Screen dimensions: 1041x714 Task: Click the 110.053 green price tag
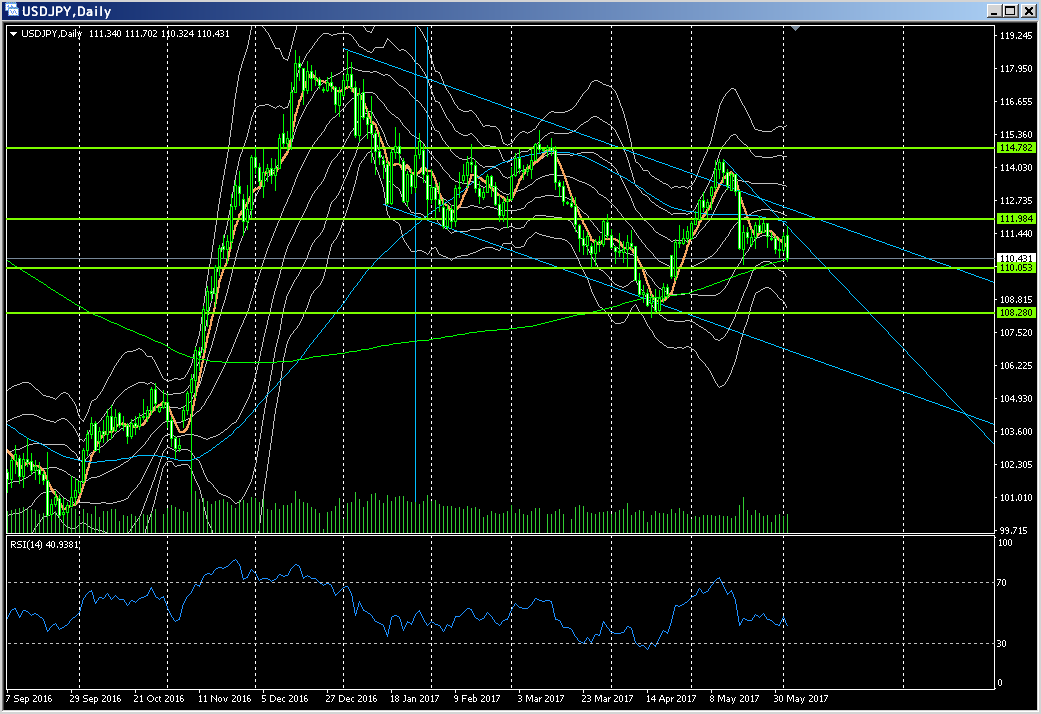[x=1015, y=268]
